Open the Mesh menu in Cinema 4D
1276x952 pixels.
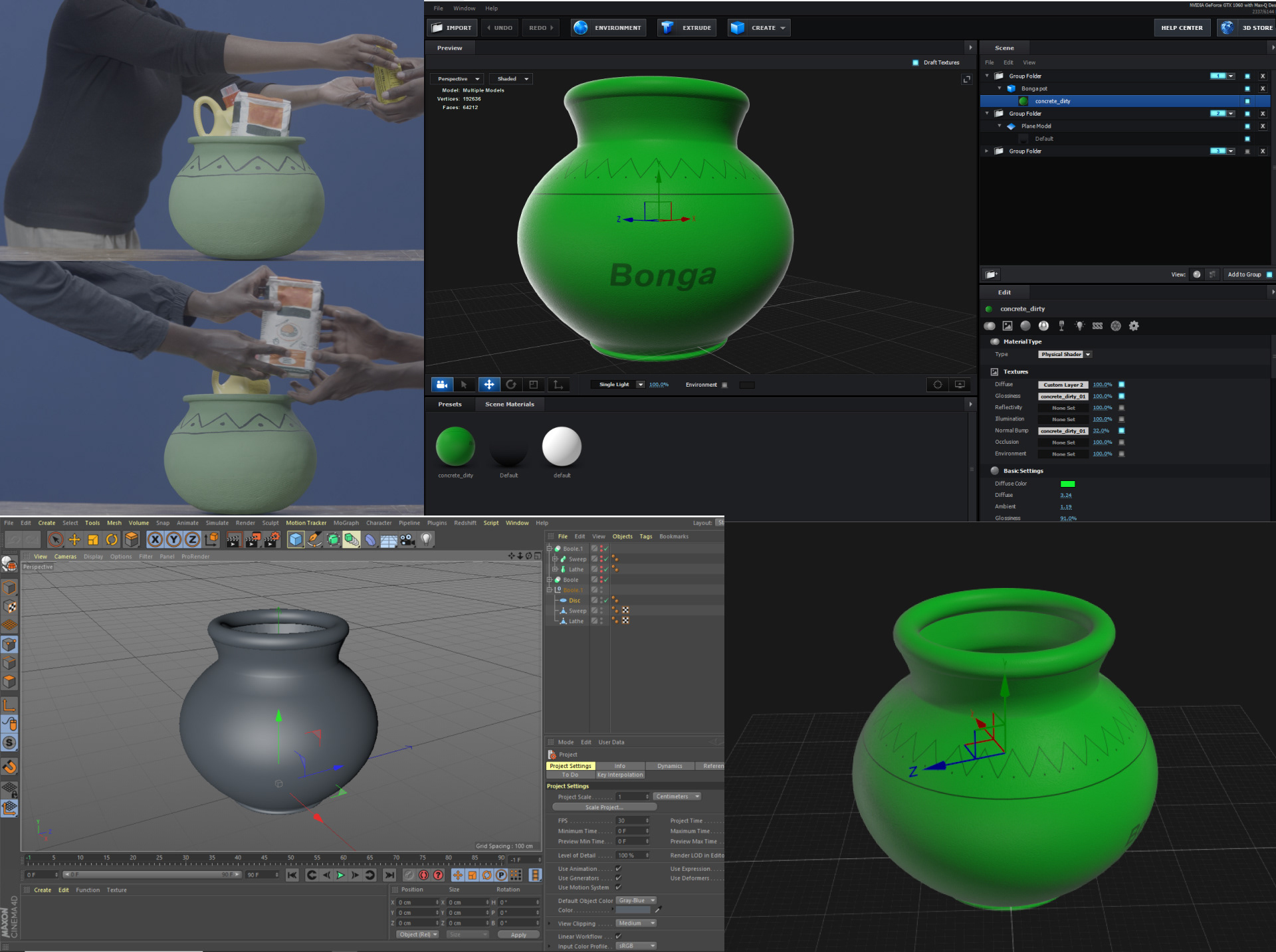click(x=114, y=523)
